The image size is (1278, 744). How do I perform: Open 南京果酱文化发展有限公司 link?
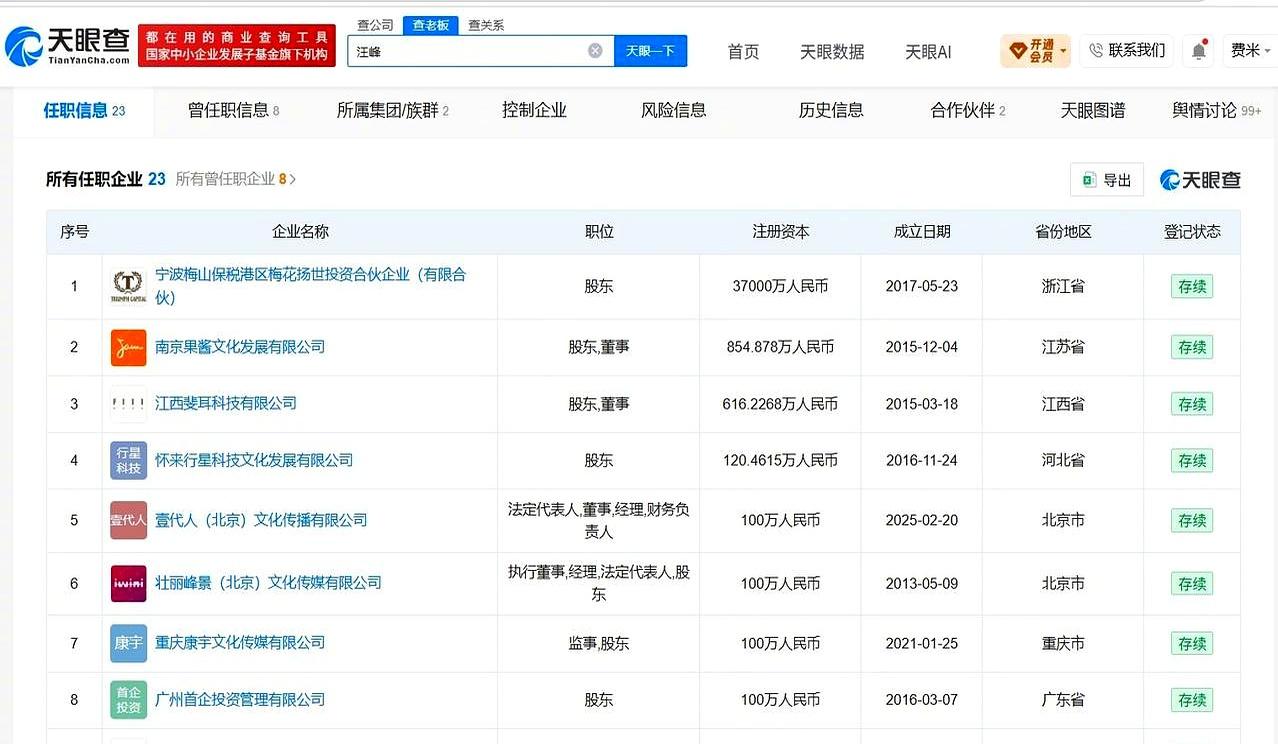pos(240,347)
